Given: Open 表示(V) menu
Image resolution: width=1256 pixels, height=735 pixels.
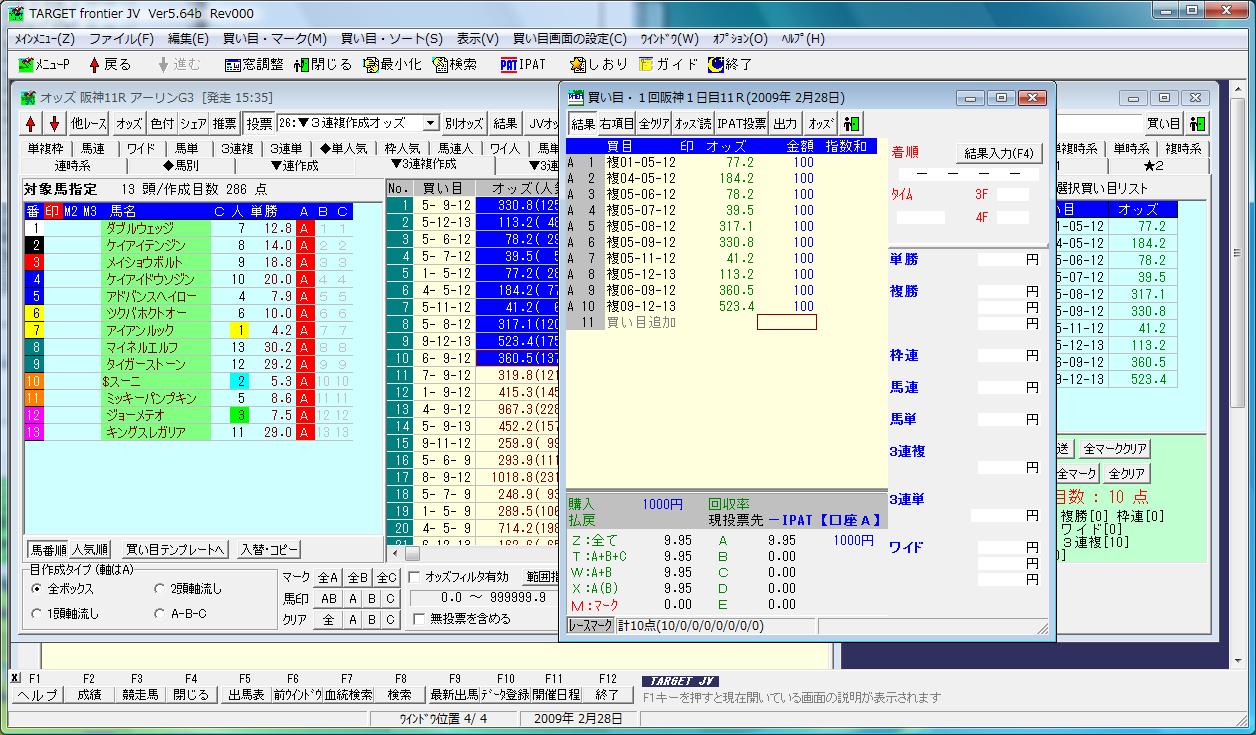Looking at the screenshot, I should (x=478, y=39).
